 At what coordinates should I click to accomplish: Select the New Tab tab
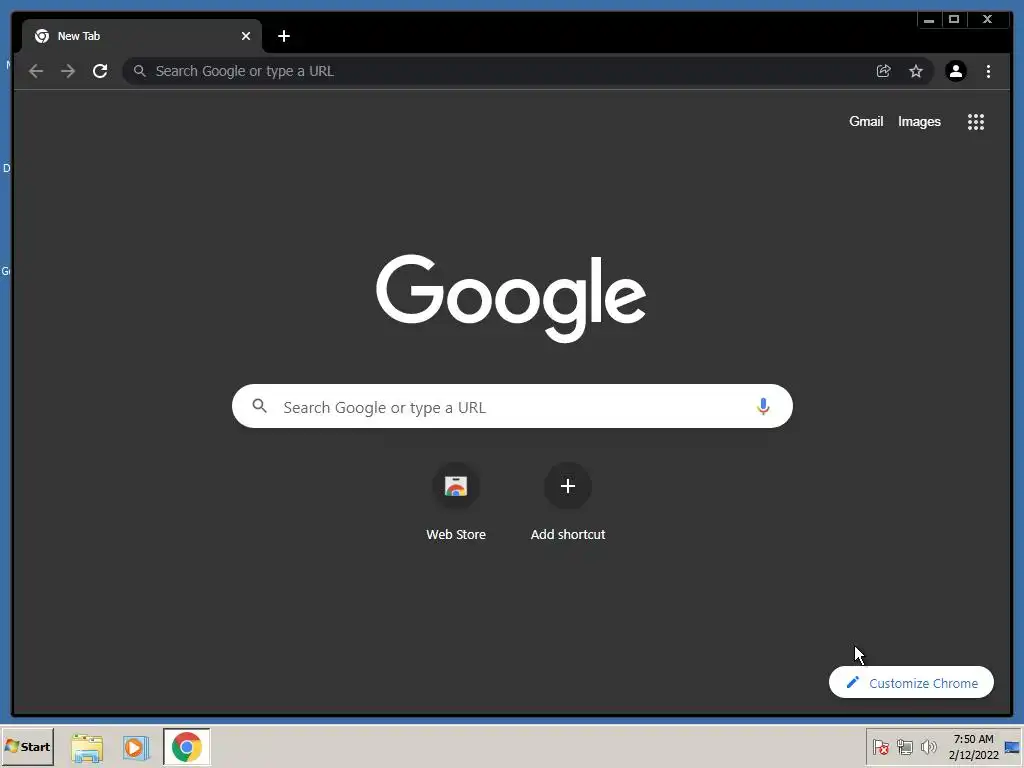point(142,36)
